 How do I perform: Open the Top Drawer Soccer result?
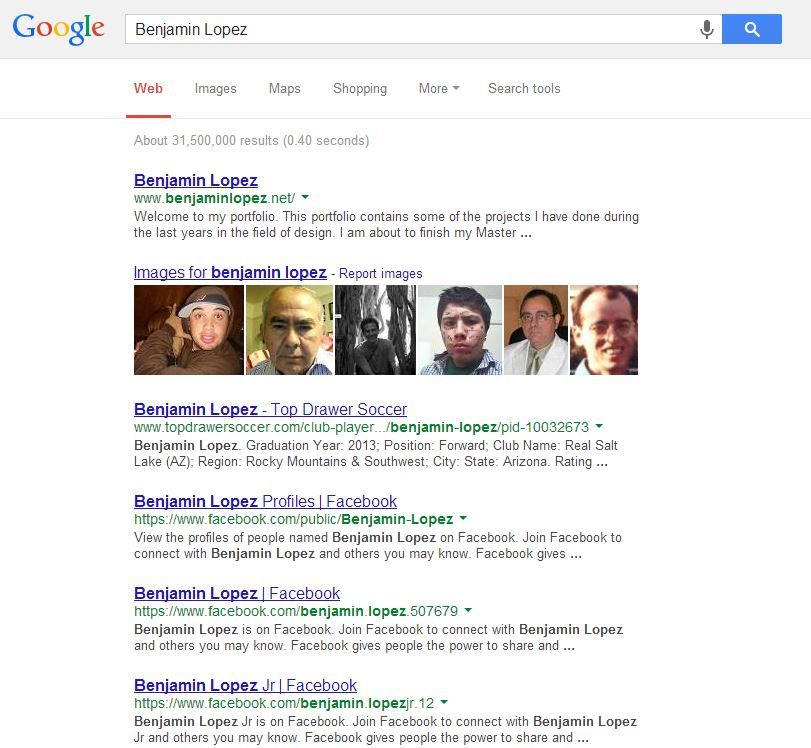[x=270, y=410]
